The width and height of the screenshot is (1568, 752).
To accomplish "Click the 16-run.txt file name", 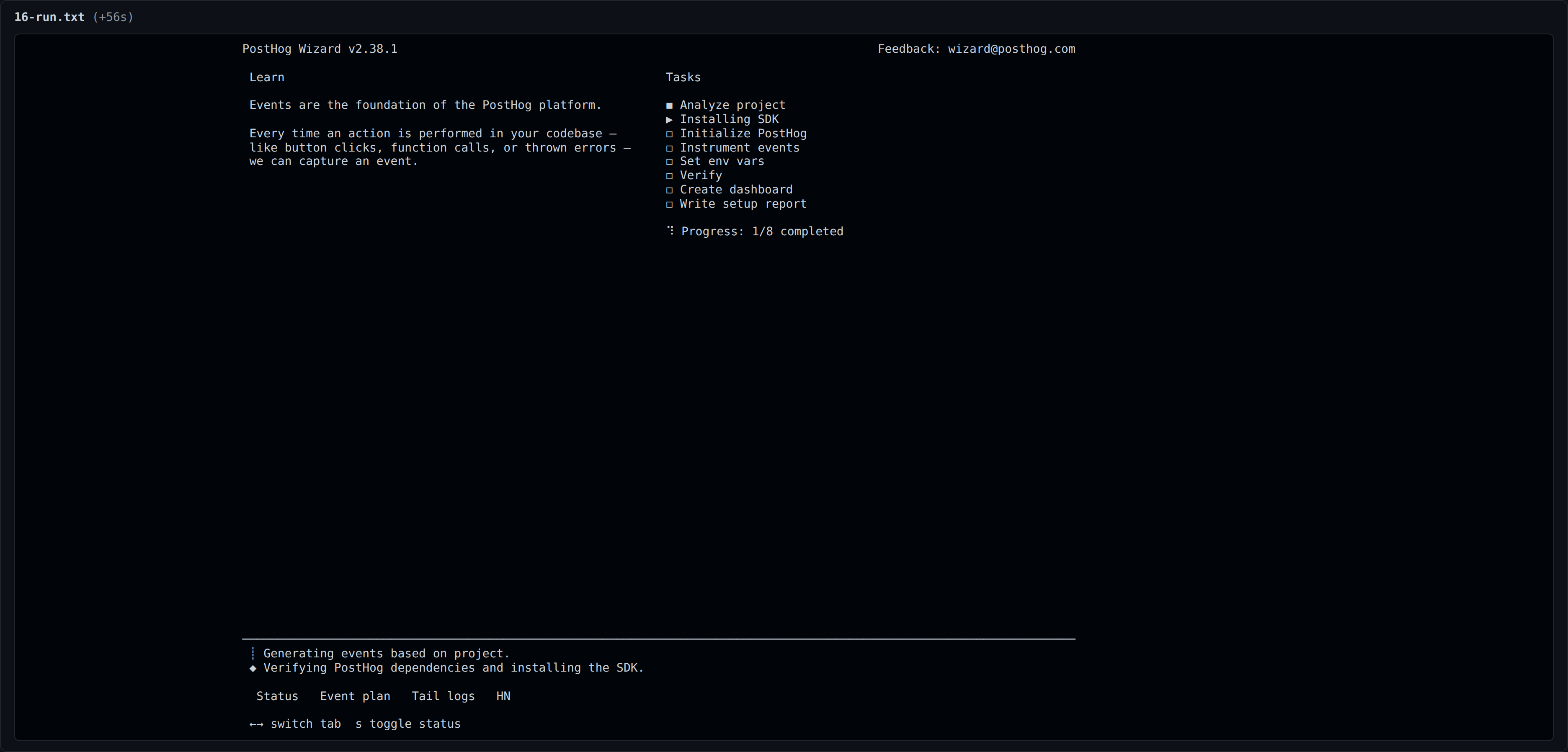I will pyautogui.click(x=49, y=17).
